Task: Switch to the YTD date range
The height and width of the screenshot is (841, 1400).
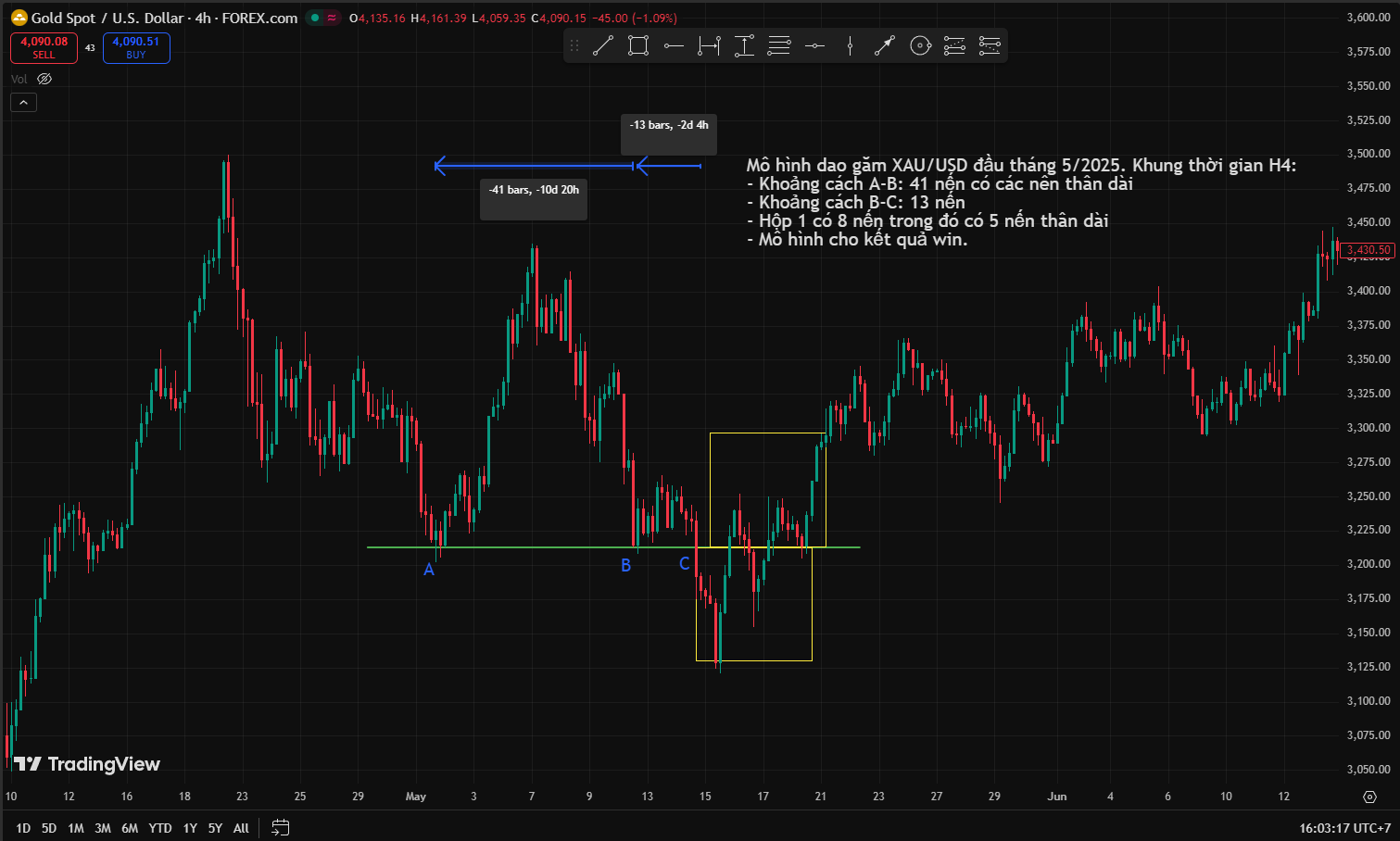Action: [x=160, y=828]
